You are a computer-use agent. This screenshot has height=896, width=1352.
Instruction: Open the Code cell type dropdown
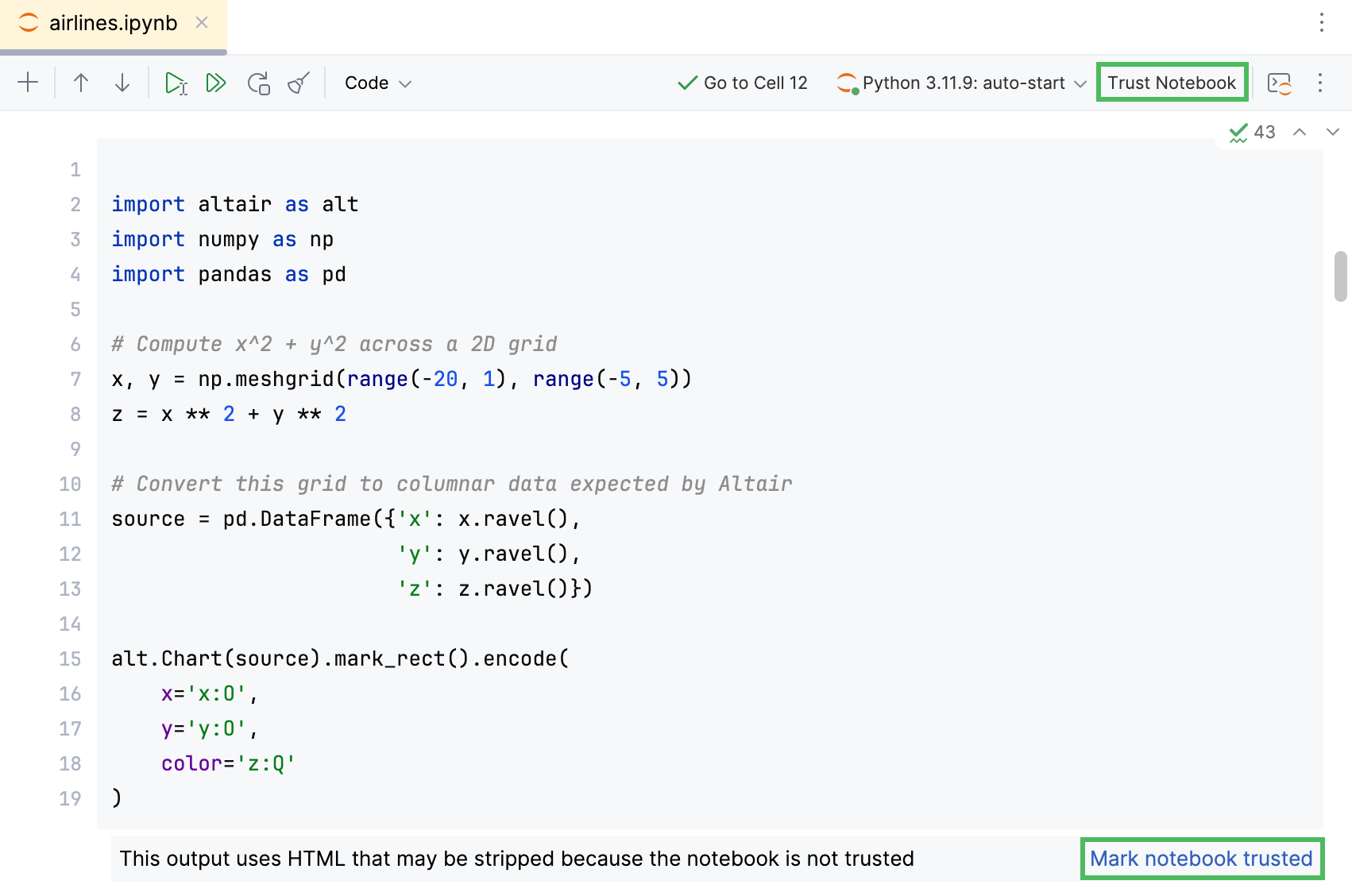click(377, 82)
